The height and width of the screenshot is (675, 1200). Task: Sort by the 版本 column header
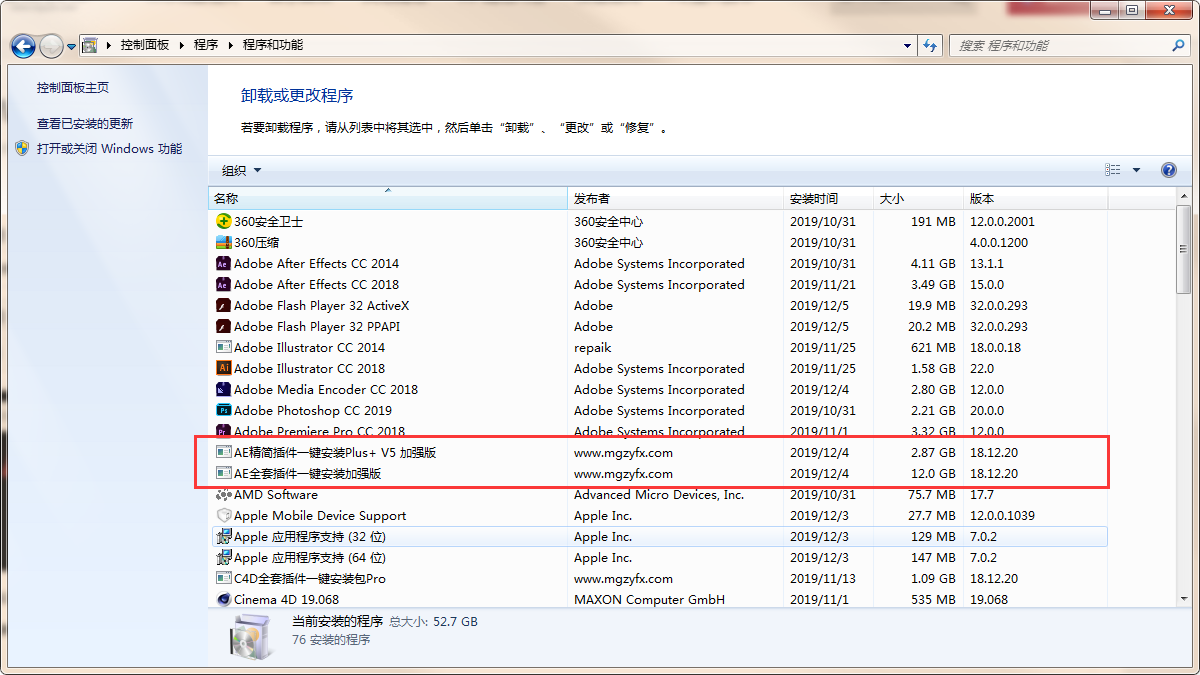pyautogui.click(x=1036, y=198)
